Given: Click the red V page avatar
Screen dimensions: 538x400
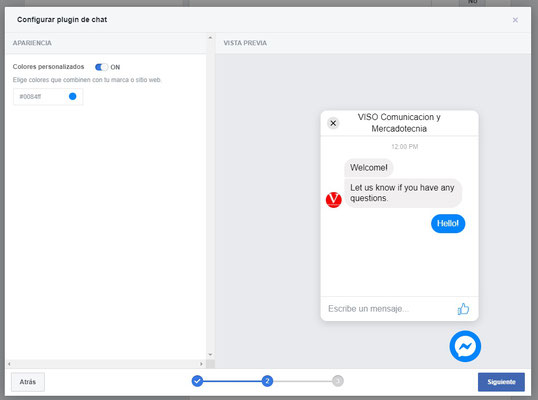Looking at the screenshot, I should click(334, 200).
